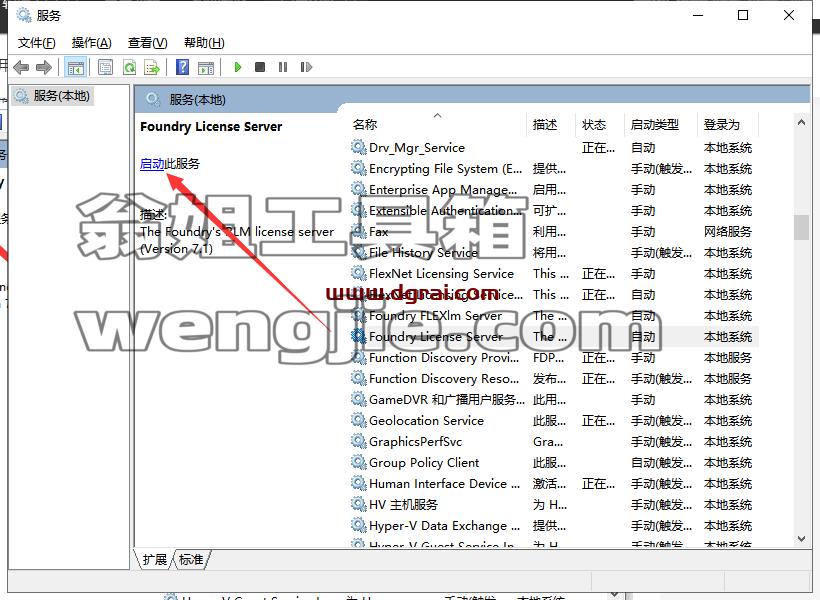
Task: Click the services header search icon
Action: point(152,99)
